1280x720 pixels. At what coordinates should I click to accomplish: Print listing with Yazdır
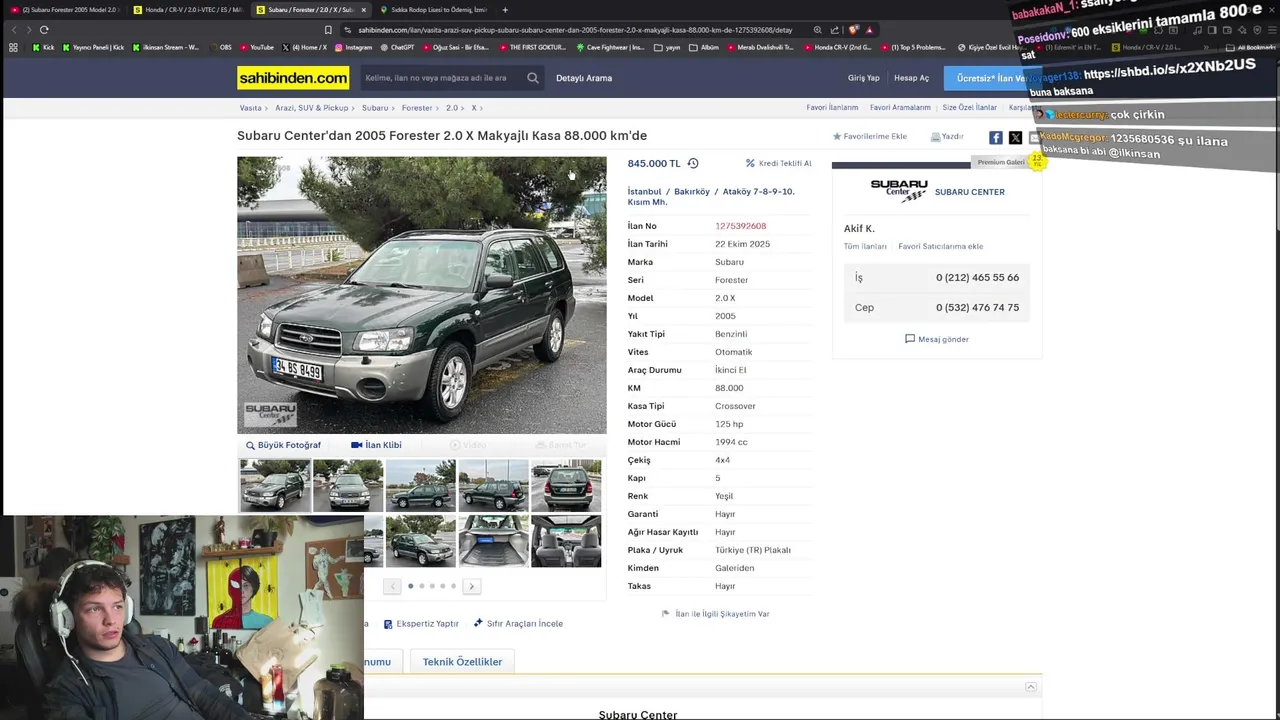click(x=947, y=136)
